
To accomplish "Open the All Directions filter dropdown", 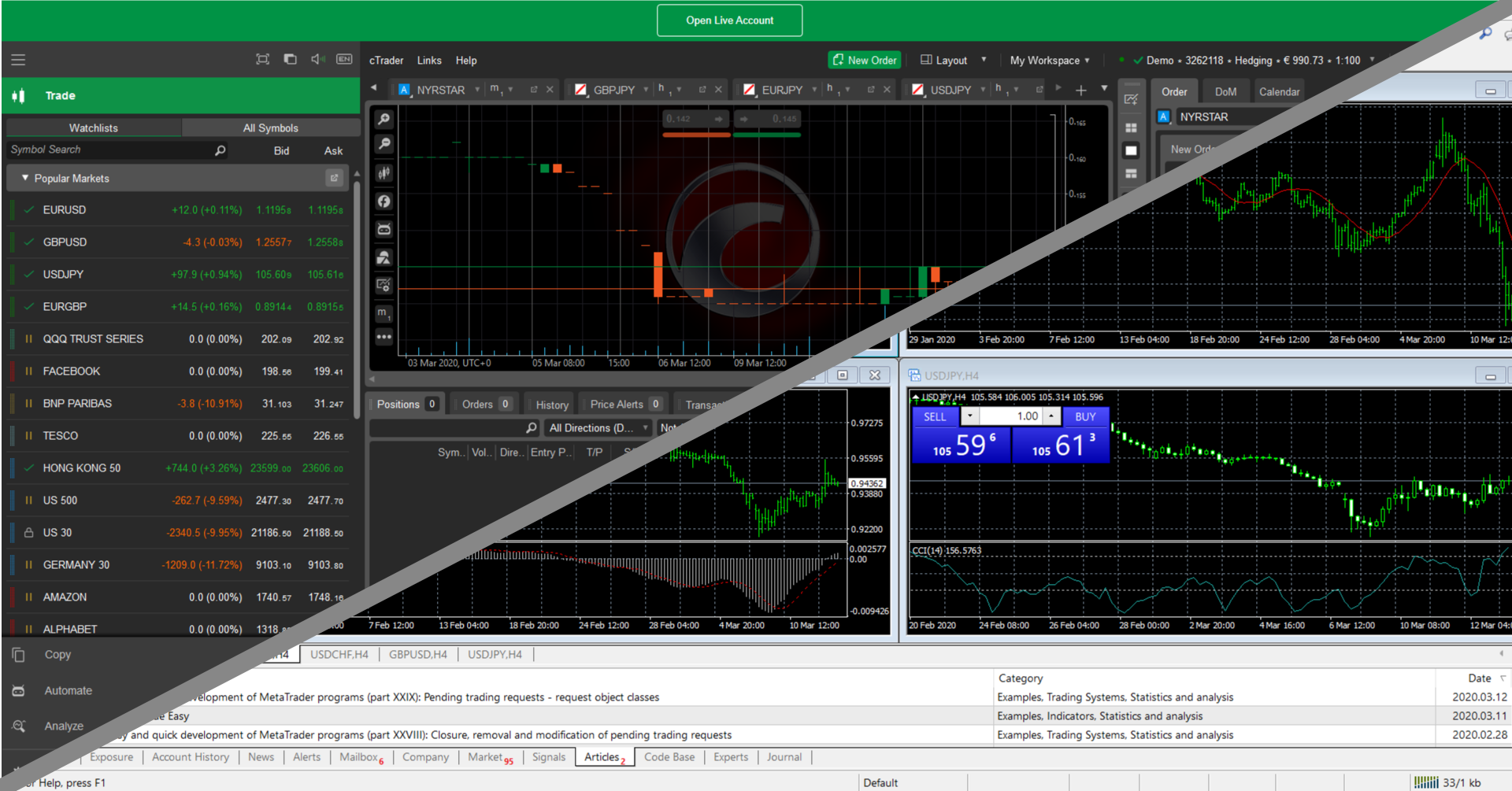I will coord(598,428).
